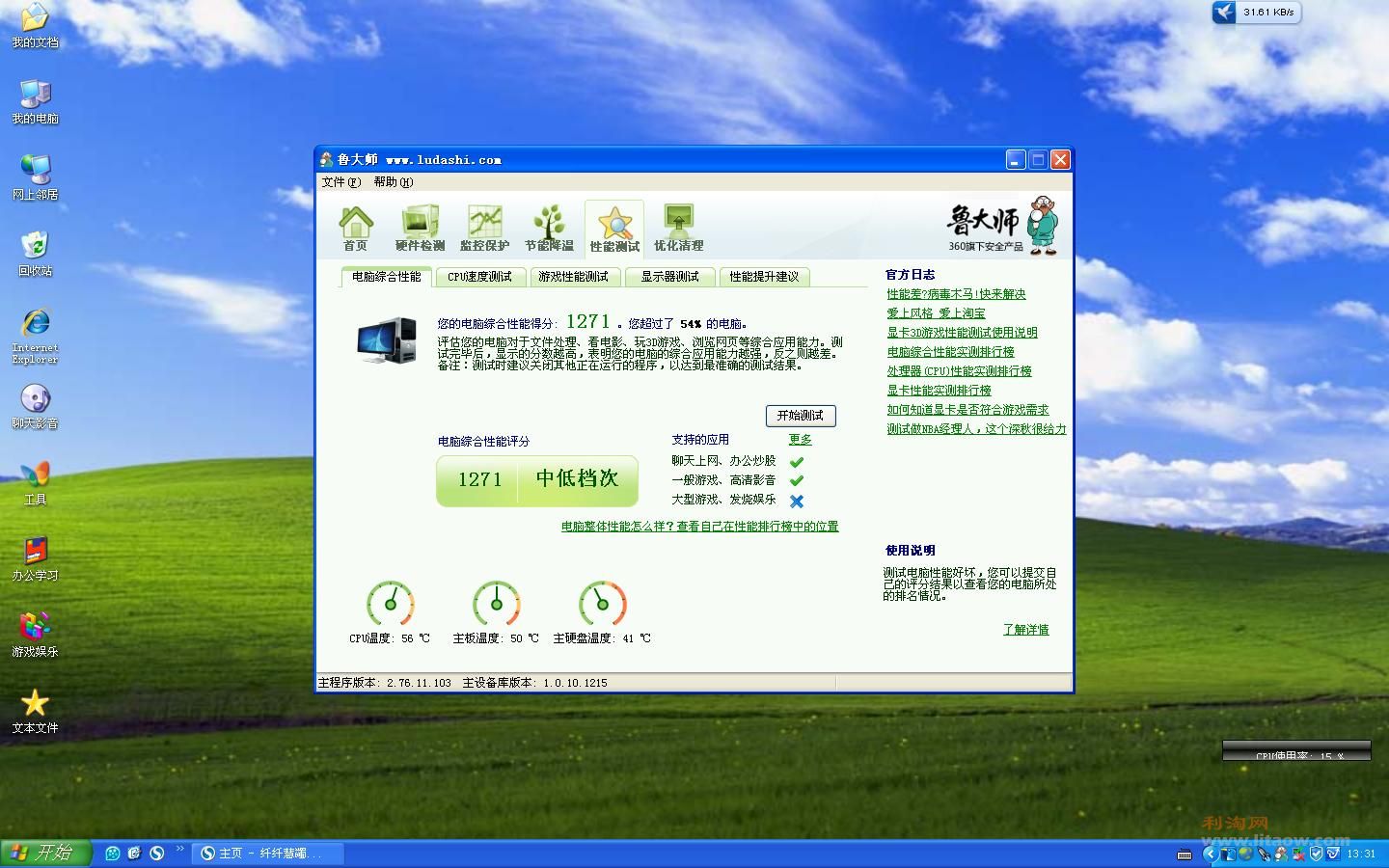The width and height of the screenshot is (1389, 868).
Task: Open 文本文件 star desktop icon
Action: 35,711
